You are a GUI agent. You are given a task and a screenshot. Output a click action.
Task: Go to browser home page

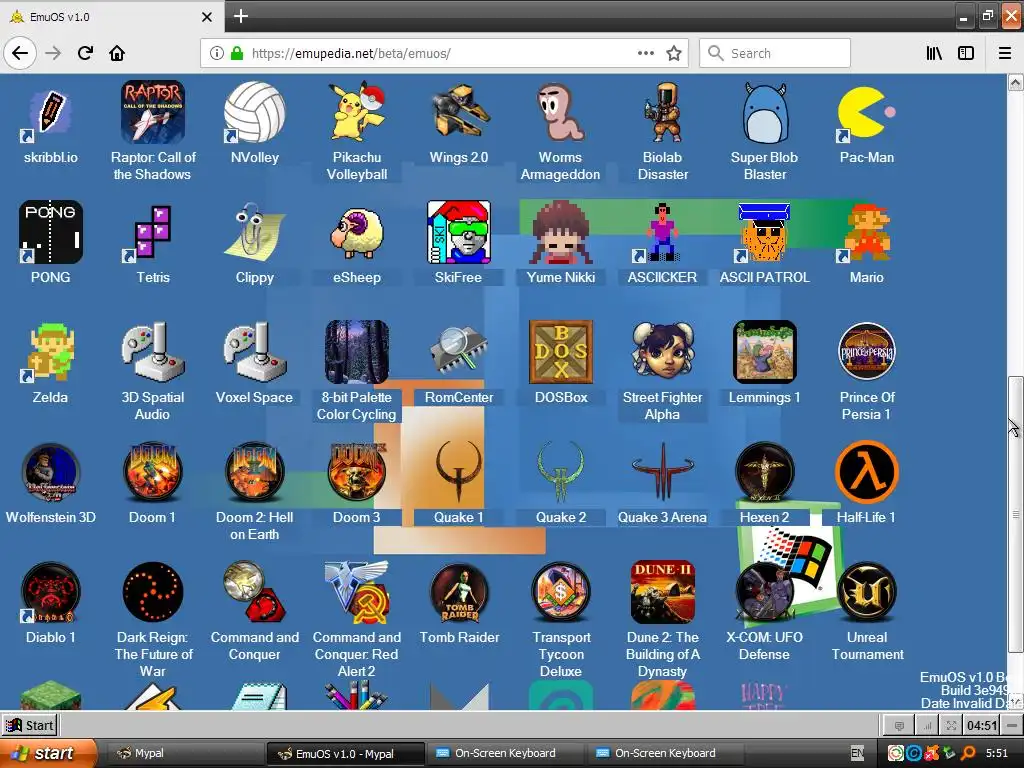pyautogui.click(x=117, y=53)
